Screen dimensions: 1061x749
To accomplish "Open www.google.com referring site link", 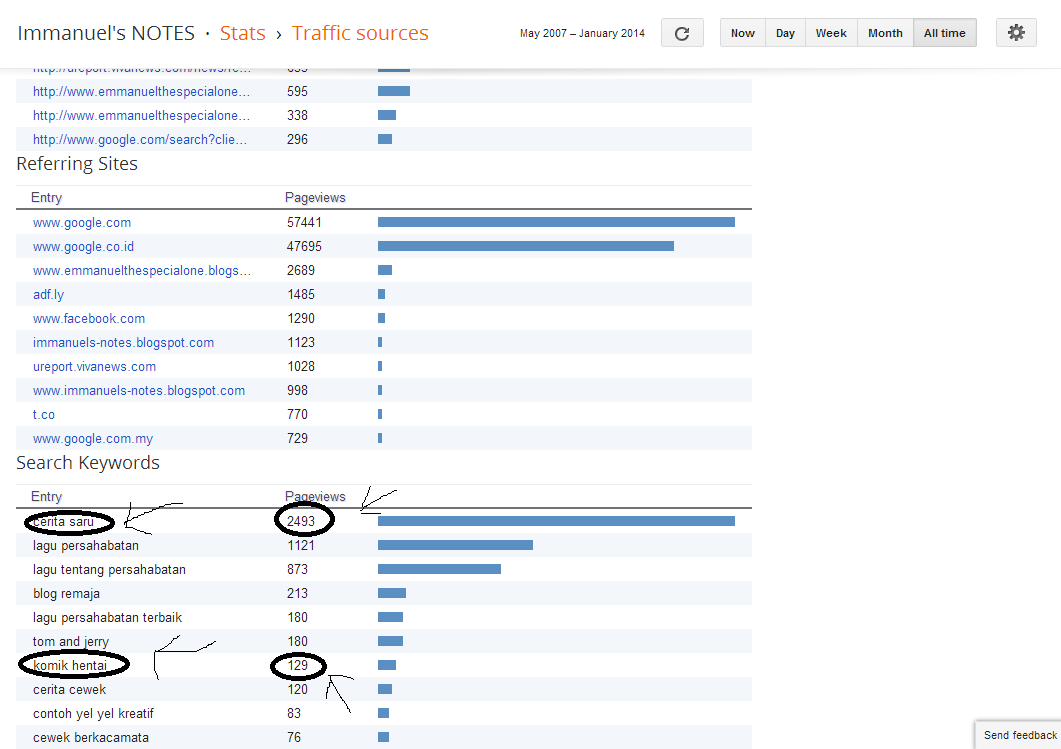I will [x=82, y=223].
